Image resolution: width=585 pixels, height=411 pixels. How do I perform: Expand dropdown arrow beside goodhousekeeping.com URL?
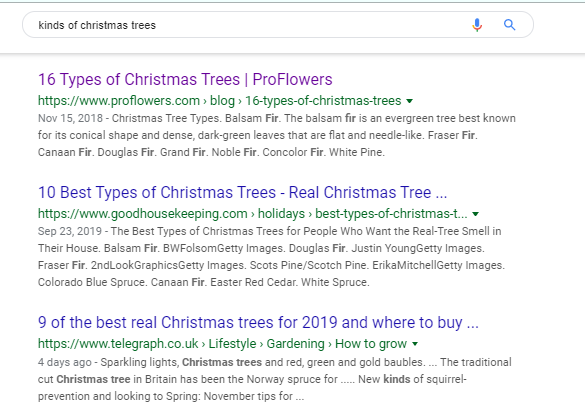[x=475, y=214]
